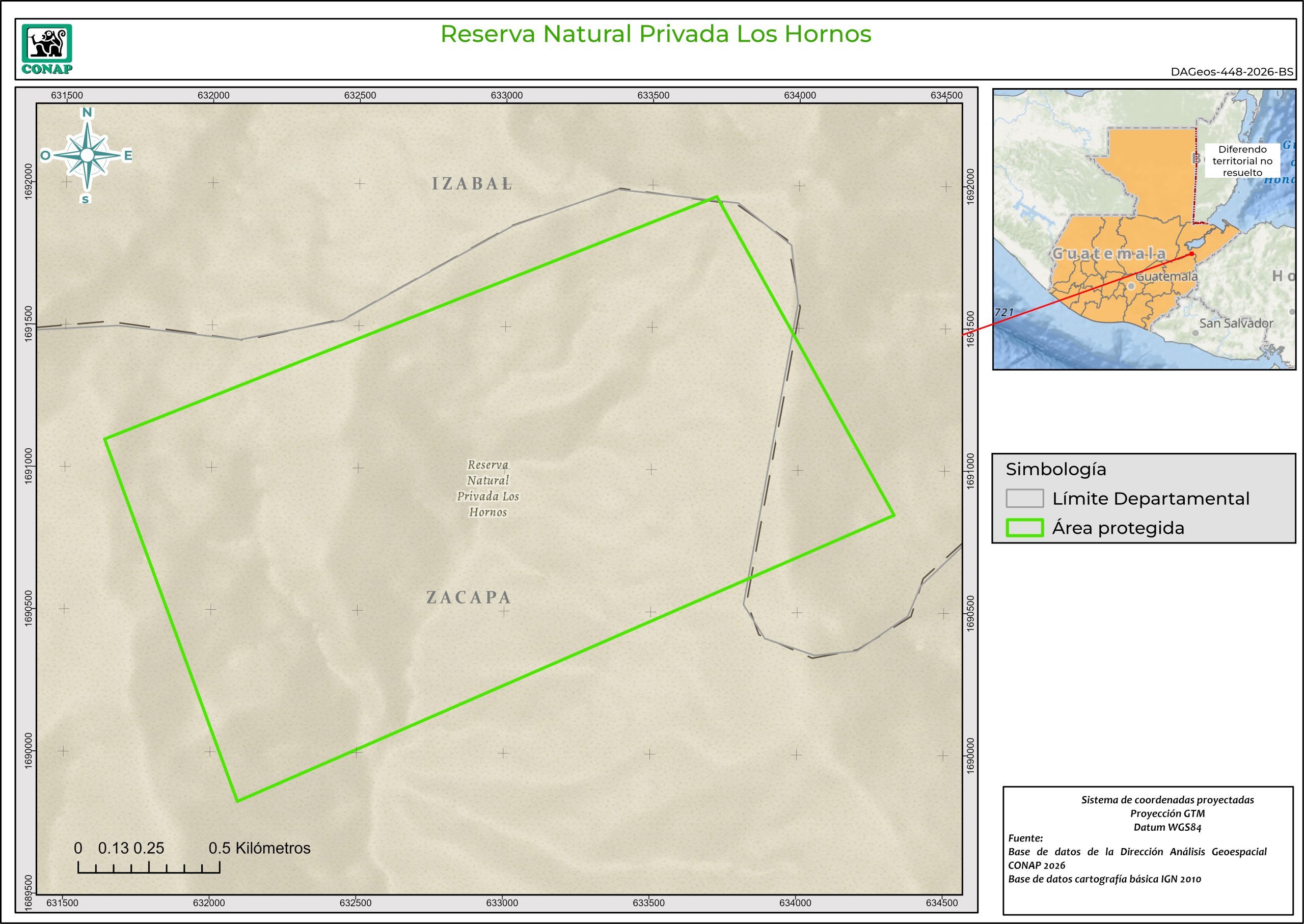Screen dimensions: 1304x924
Task: Click the San Salvador label on inset map
Action: pos(1236,323)
